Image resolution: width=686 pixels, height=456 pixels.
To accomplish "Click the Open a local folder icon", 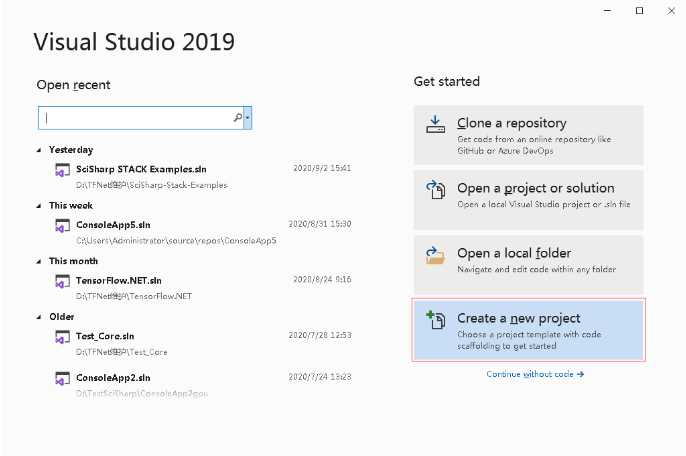I will 435,256.
